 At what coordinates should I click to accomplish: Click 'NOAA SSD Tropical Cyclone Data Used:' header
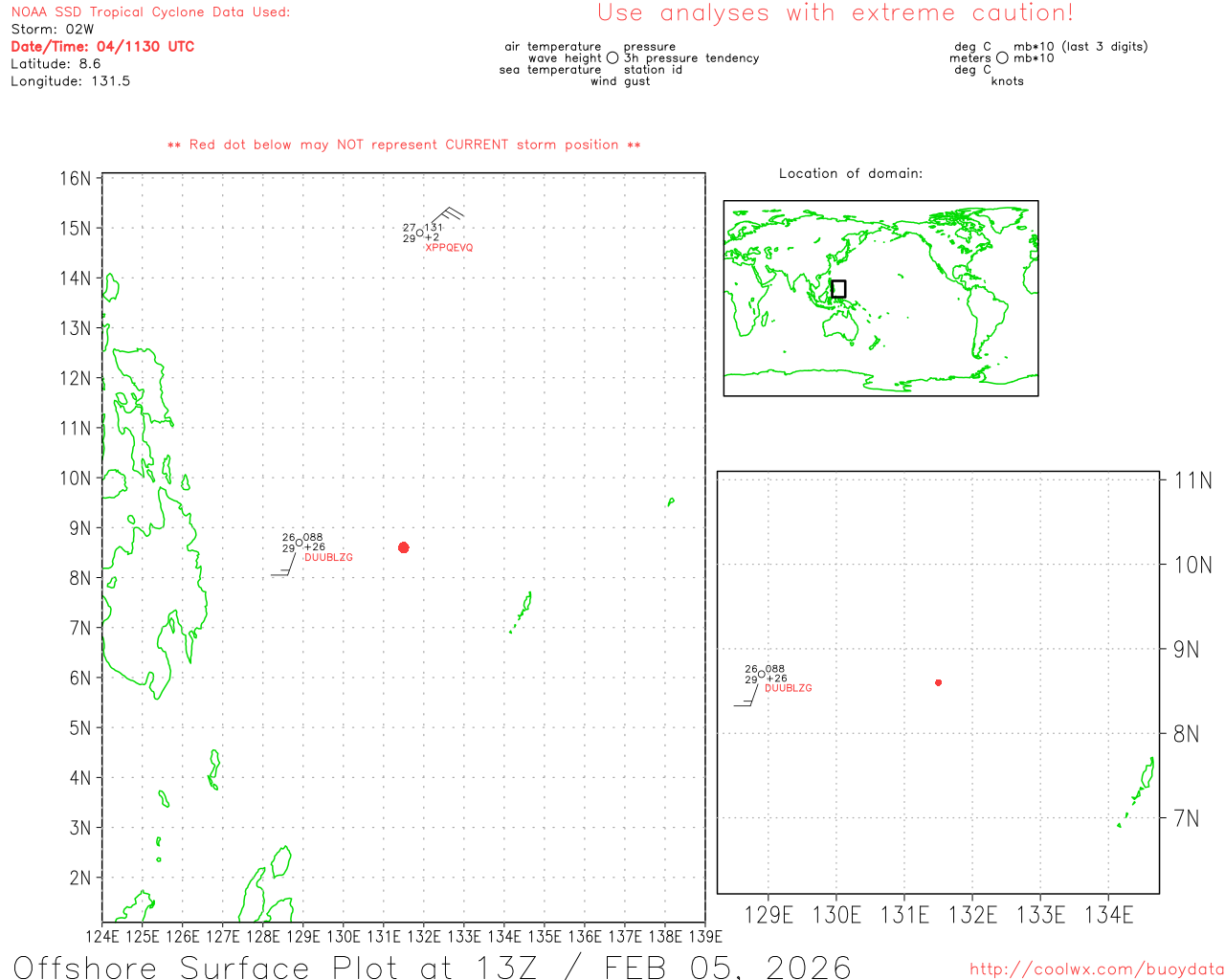(x=150, y=12)
